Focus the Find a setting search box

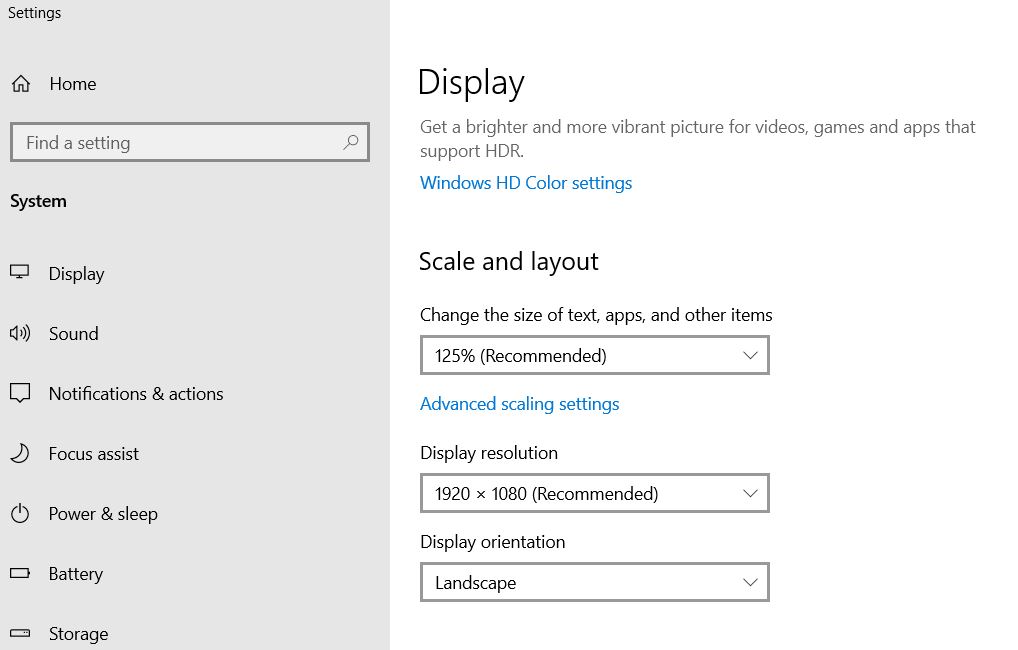coord(190,142)
